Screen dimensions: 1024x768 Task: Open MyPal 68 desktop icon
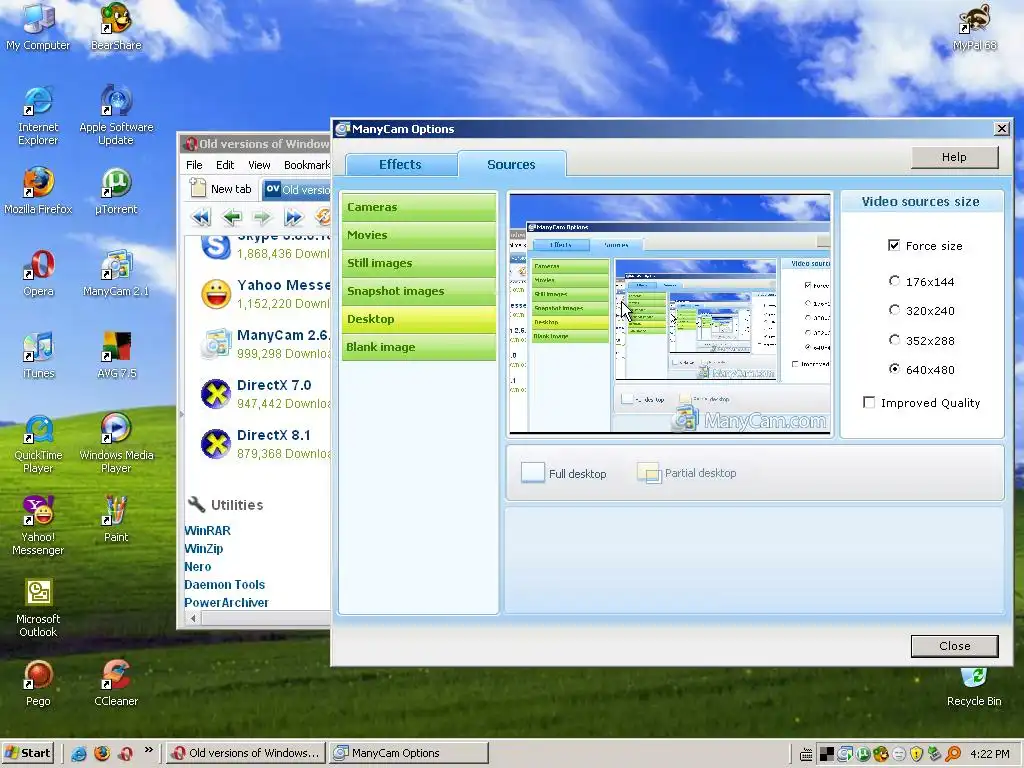[974, 26]
